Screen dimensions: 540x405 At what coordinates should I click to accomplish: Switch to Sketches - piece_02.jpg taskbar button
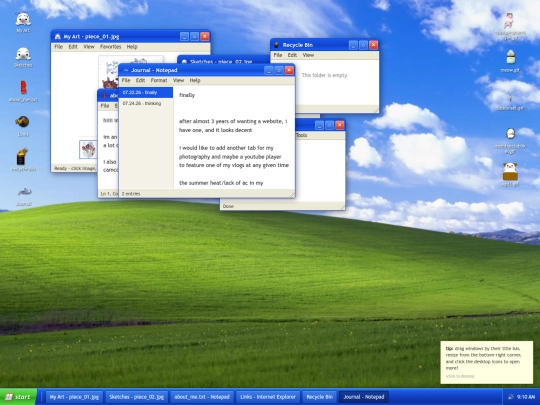tap(136, 397)
